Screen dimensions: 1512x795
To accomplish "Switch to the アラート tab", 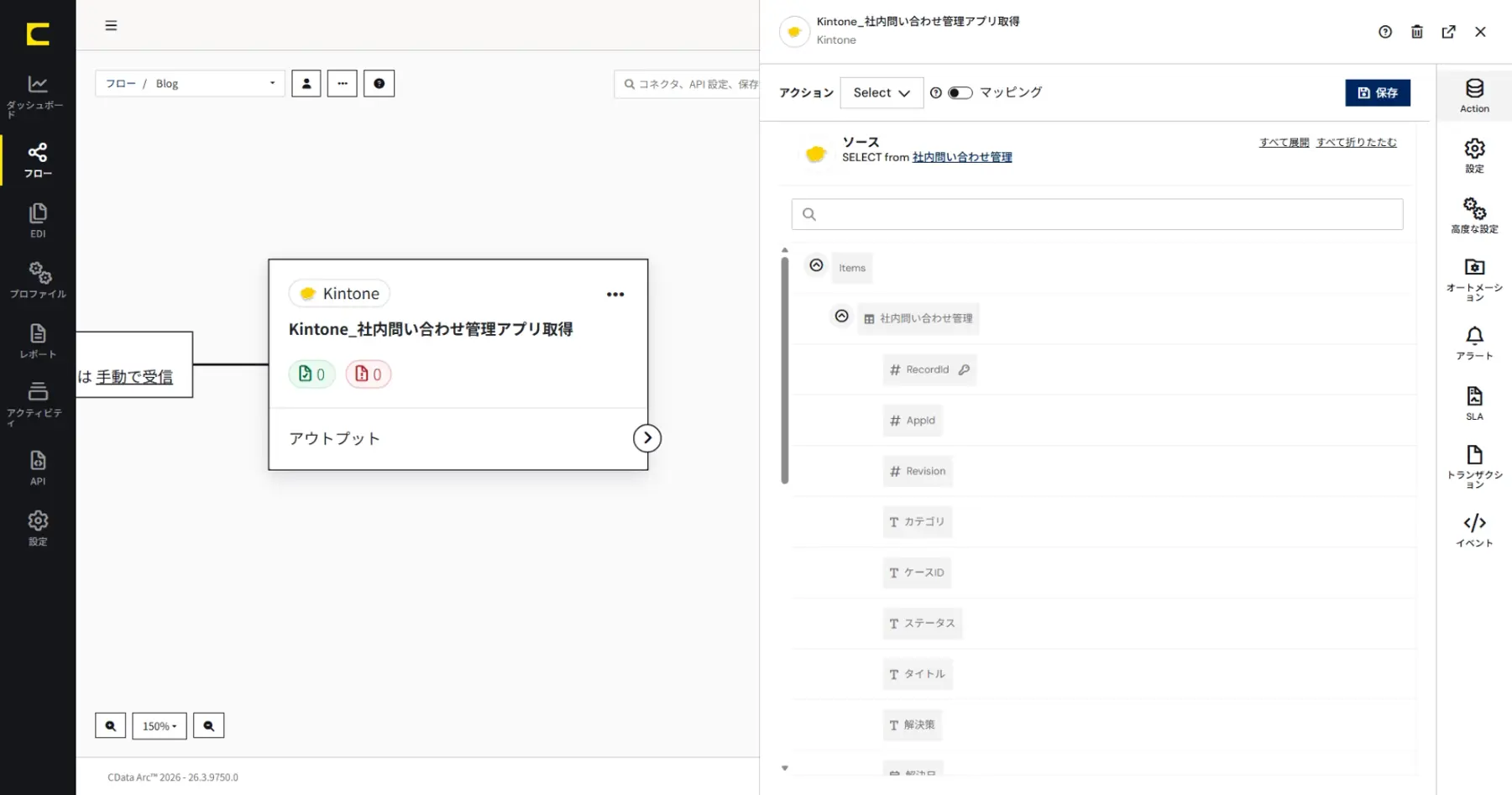I will [1474, 343].
